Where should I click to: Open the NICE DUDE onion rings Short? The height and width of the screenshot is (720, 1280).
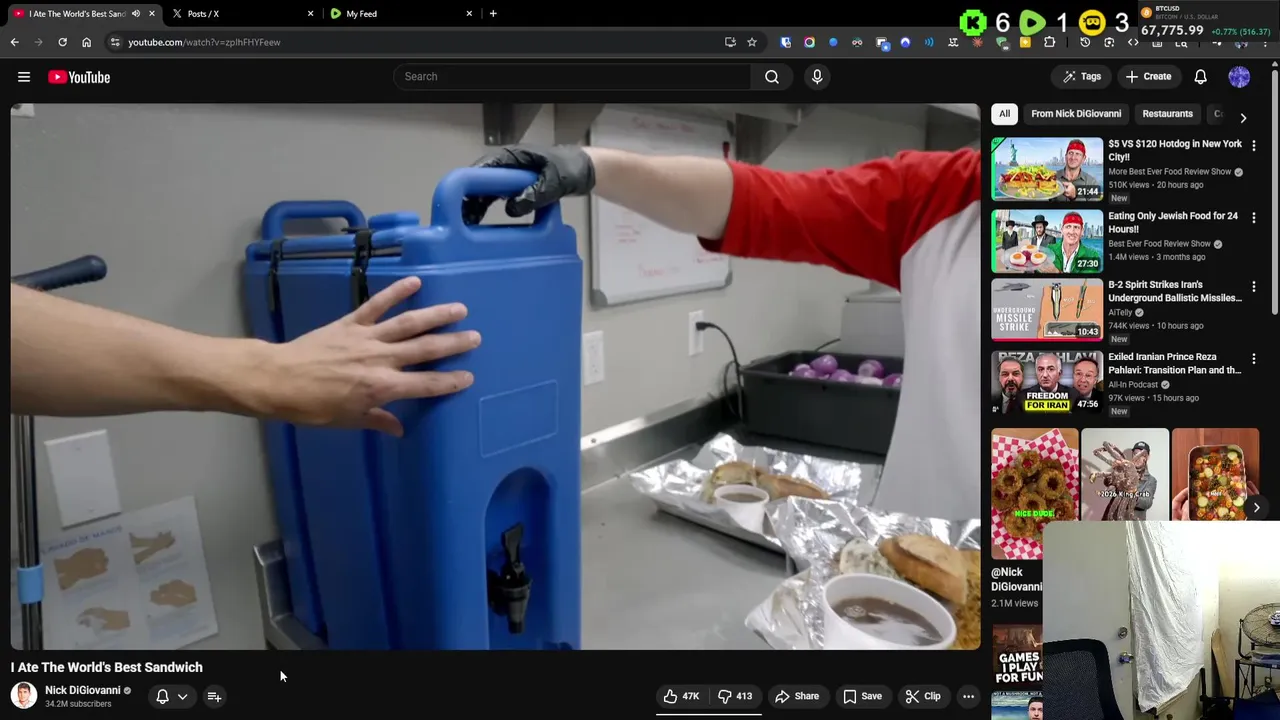tap(1035, 493)
